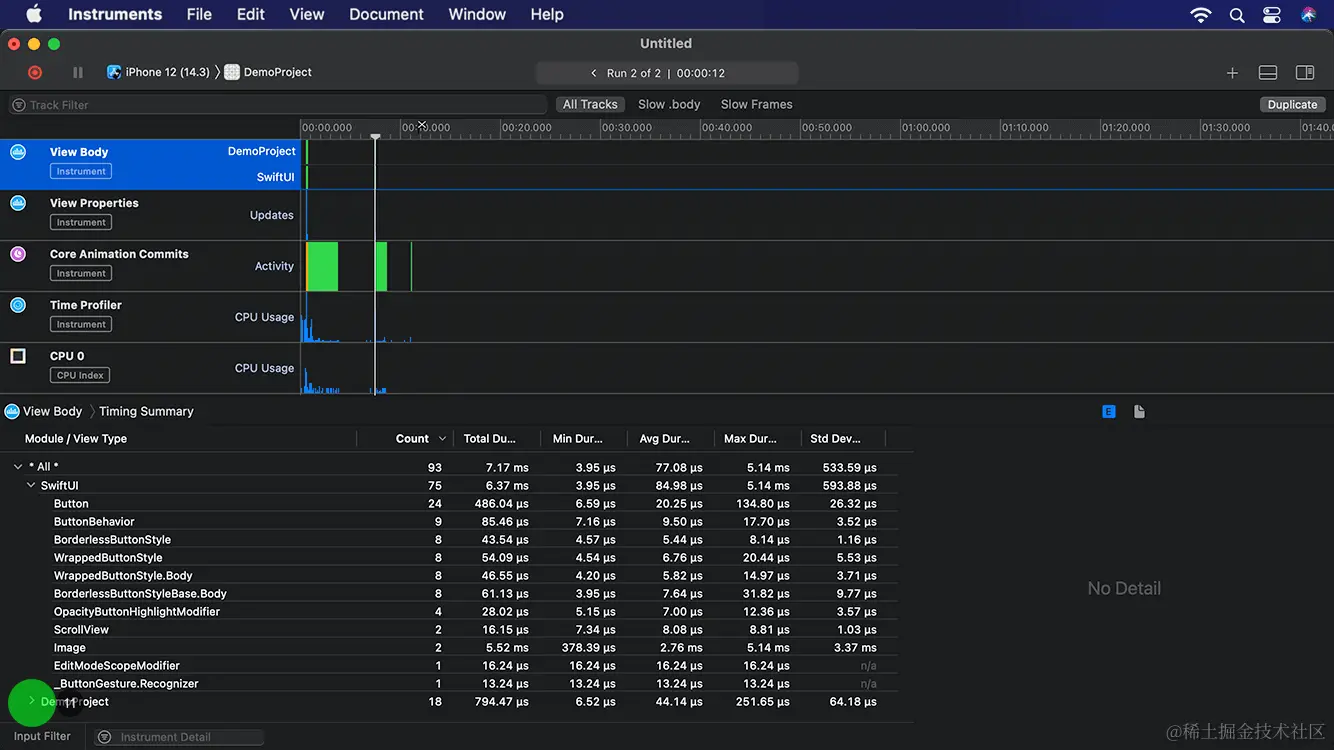Click the View Properties track icon
This screenshot has width=1334, height=750.
point(18,203)
